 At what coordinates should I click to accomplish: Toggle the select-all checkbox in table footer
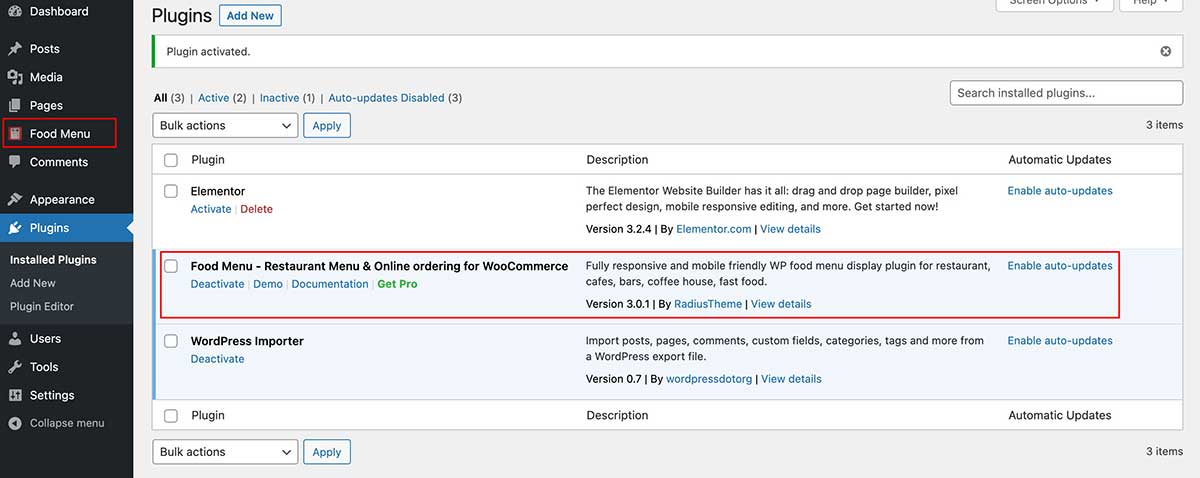click(x=171, y=416)
